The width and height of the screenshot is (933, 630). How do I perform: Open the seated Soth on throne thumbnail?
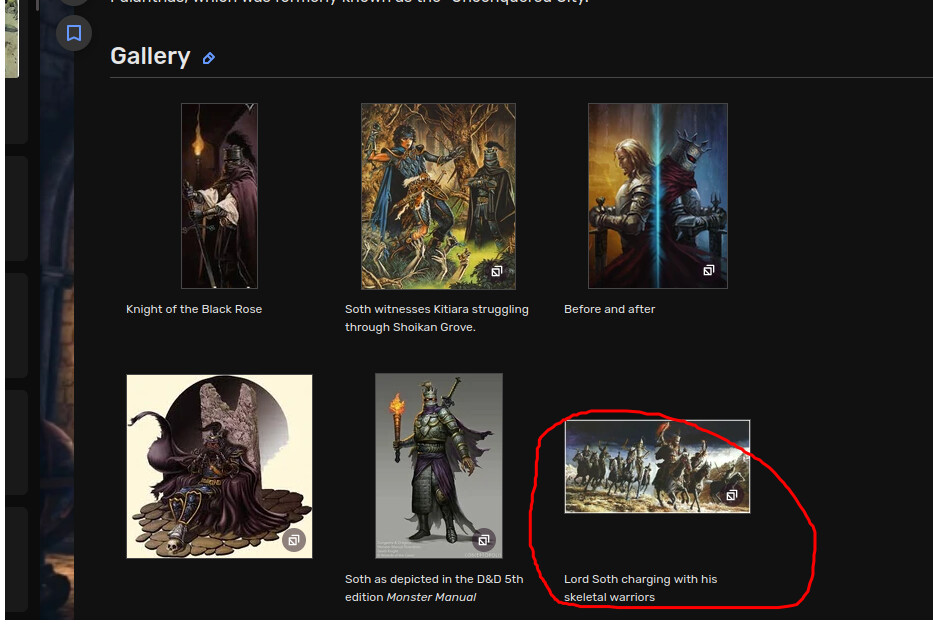click(x=220, y=466)
